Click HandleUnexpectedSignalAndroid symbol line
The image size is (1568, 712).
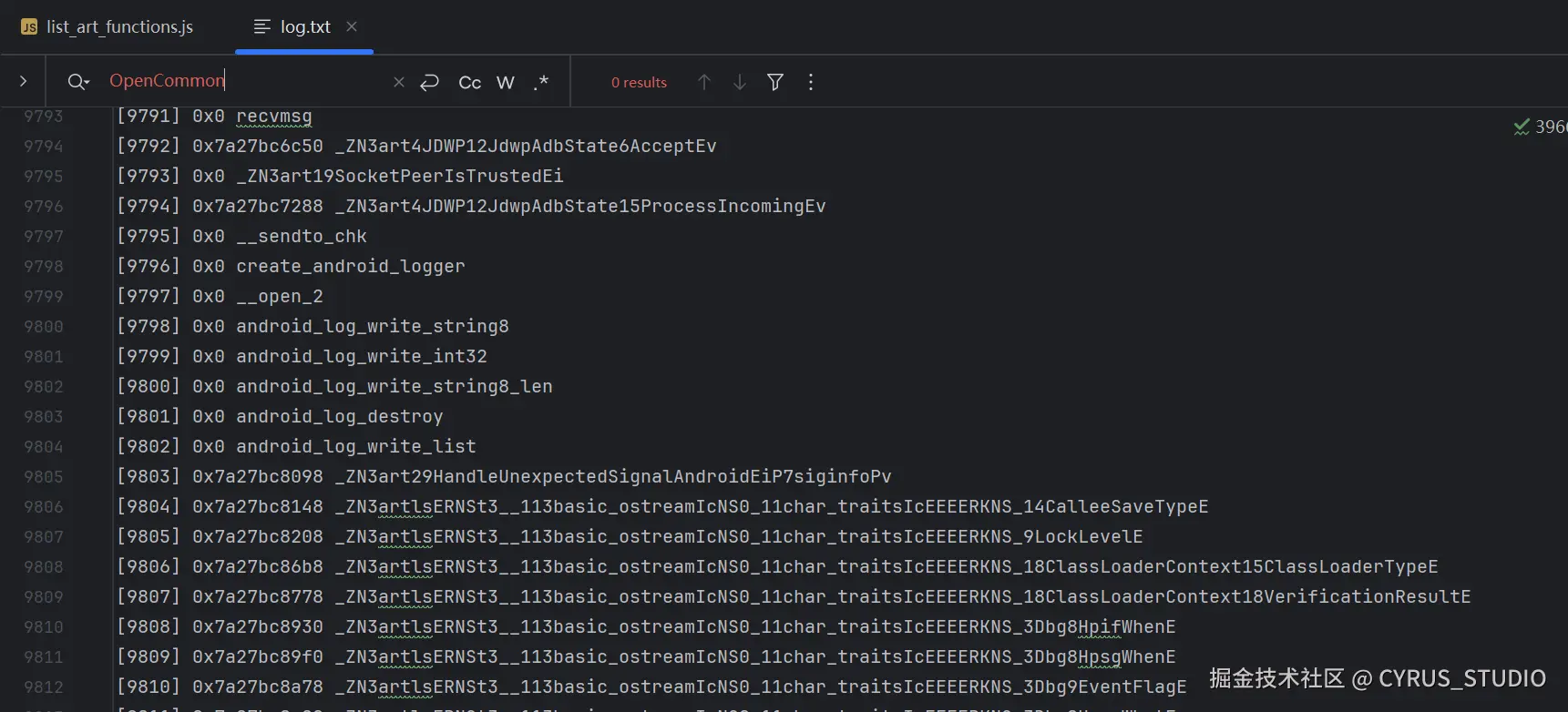(x=504, y=476)
